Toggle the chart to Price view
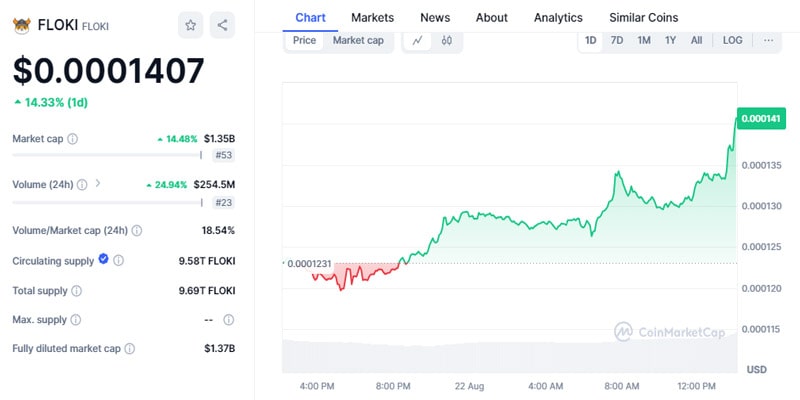The width and height of the screenshot is (800, 400). [x=305, y=40]
